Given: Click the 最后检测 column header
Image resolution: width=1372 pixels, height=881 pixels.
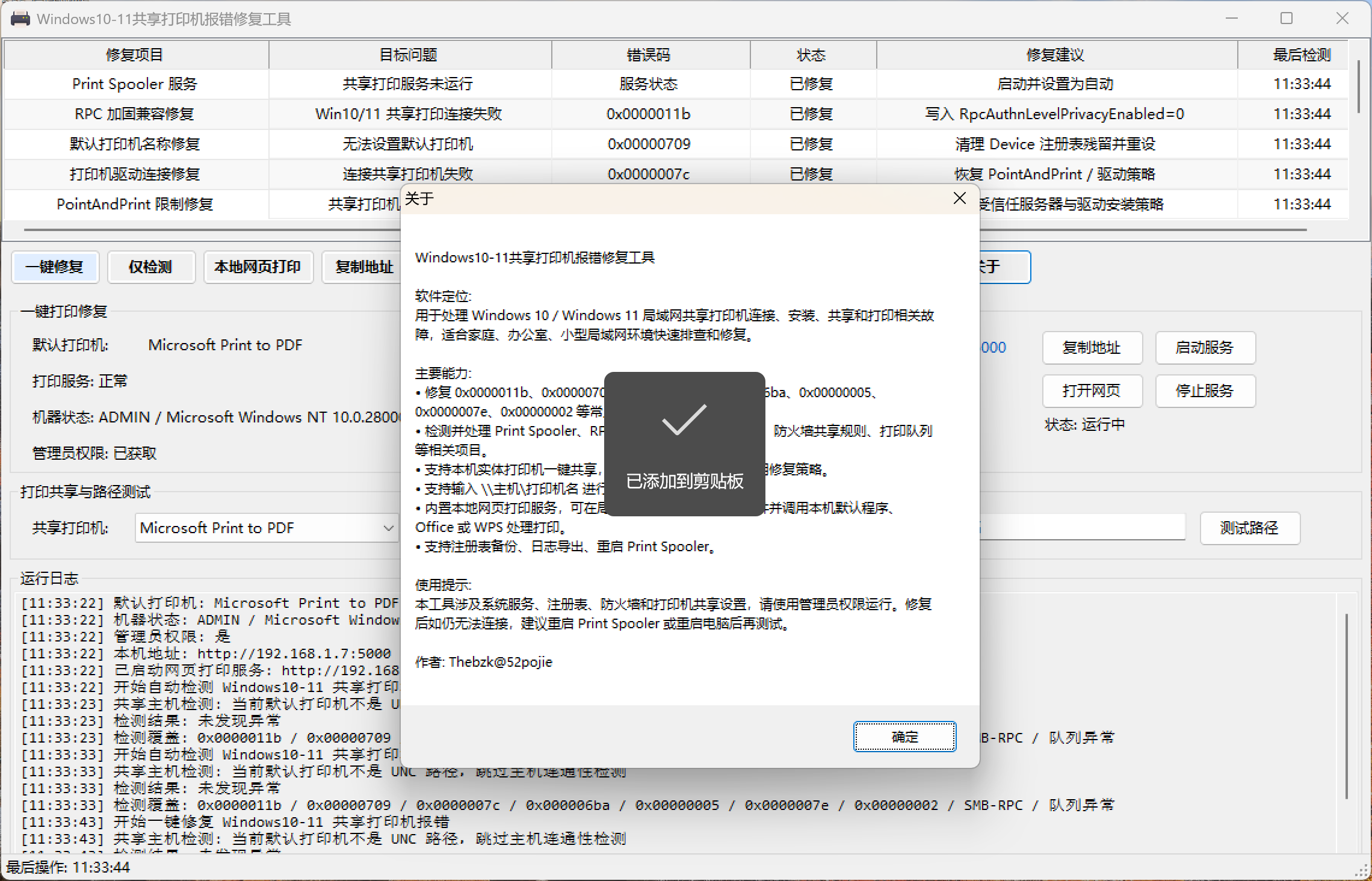Looking at the screenshot, I should click(1293, 55).
